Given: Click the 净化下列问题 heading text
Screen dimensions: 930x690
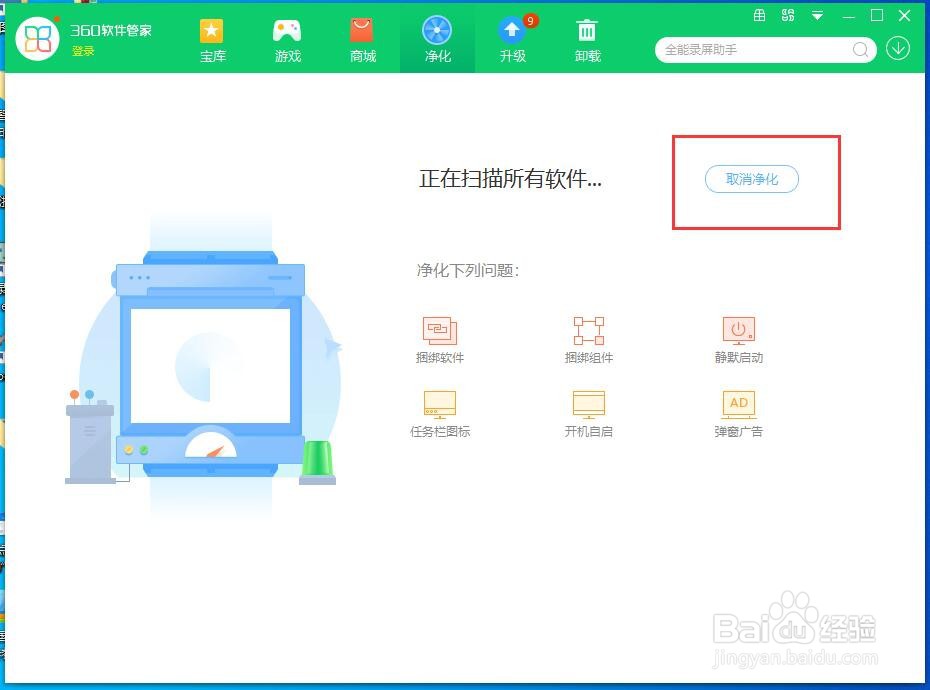Looking at the screenshot, I should pyautogui.click(x=468, y=271).
